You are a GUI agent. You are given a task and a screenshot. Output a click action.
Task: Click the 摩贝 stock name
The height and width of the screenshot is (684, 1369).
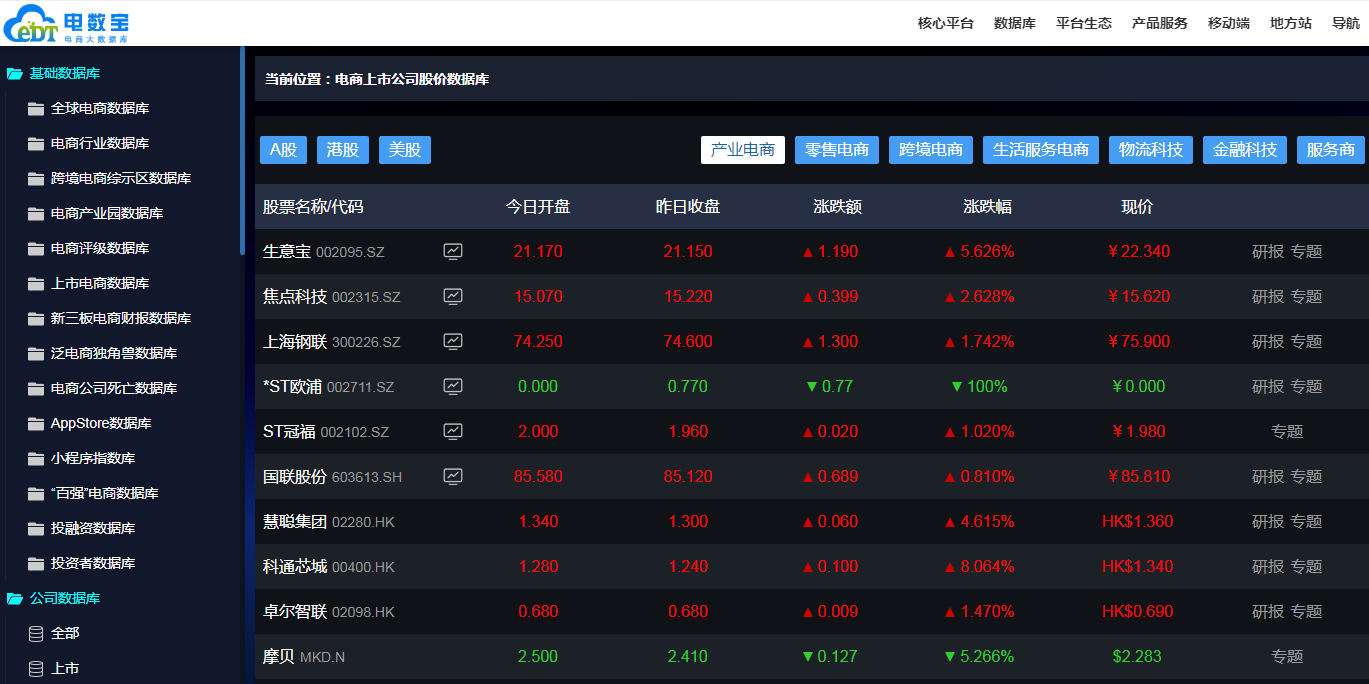pyautogui.click(x=279, y=656)
